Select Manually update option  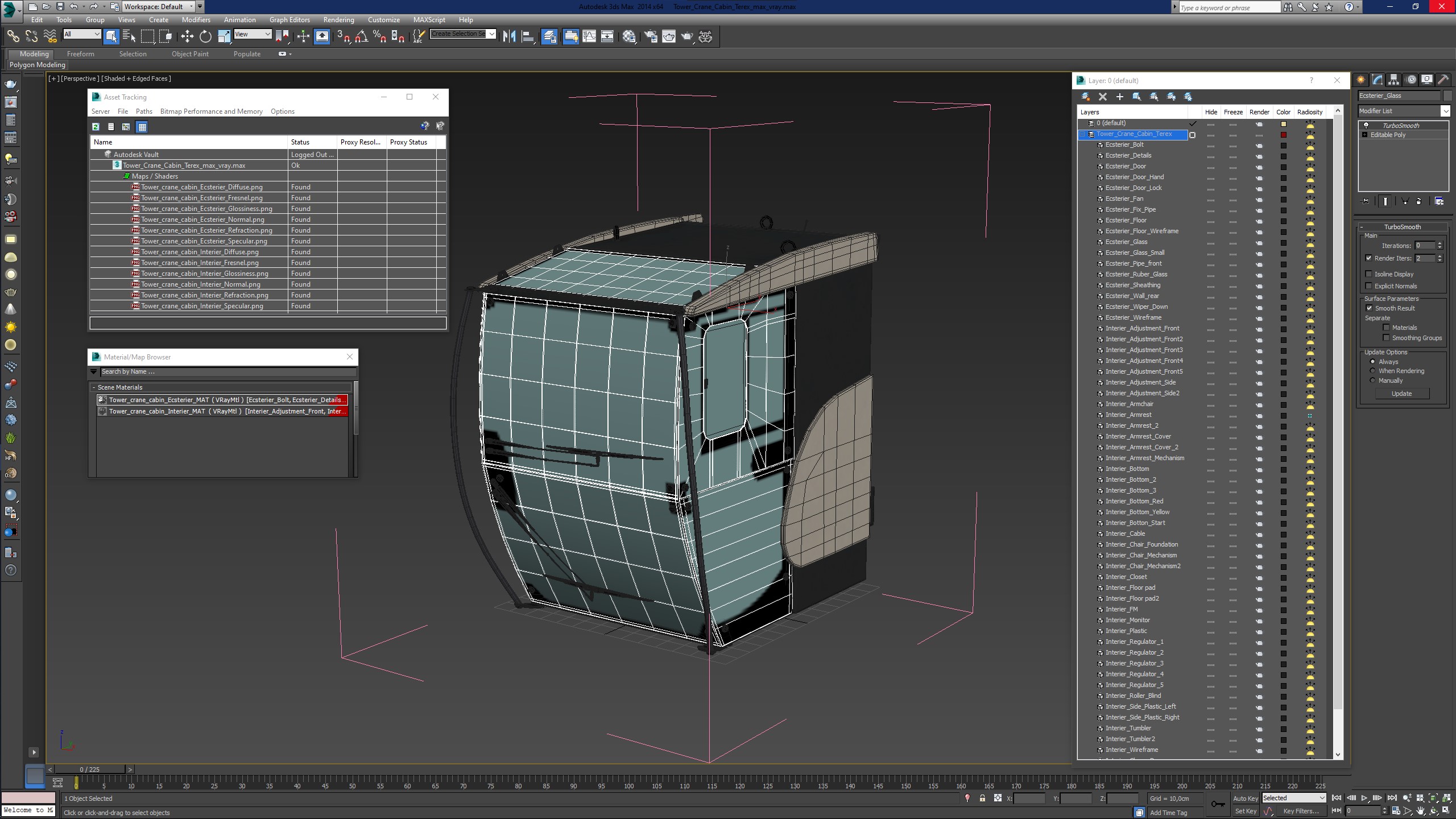click(x=1373, y=380)
